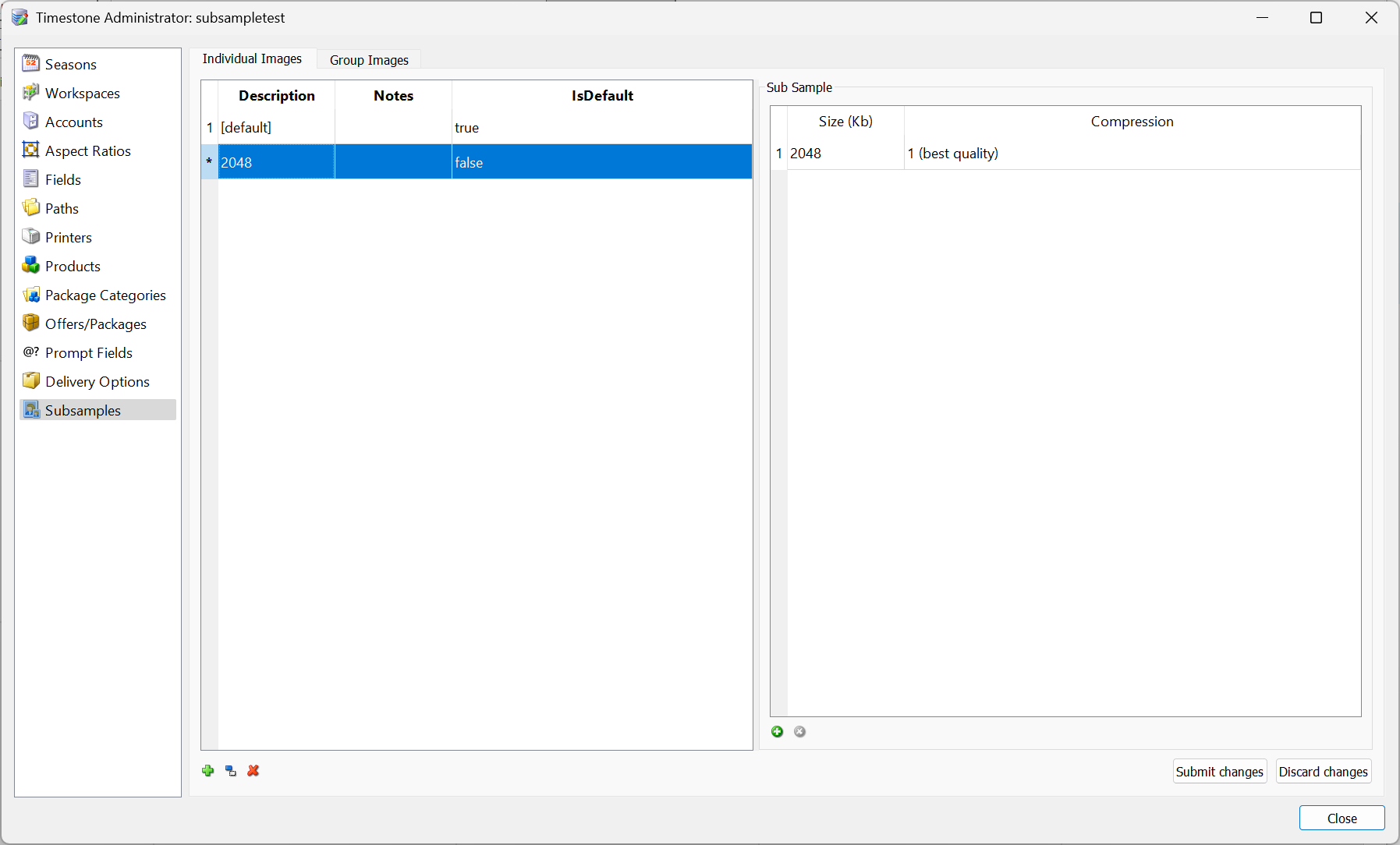1400x845 pixels.
Task: Select Aspect Ratios in the sidebar
Action: coord(97,150)
